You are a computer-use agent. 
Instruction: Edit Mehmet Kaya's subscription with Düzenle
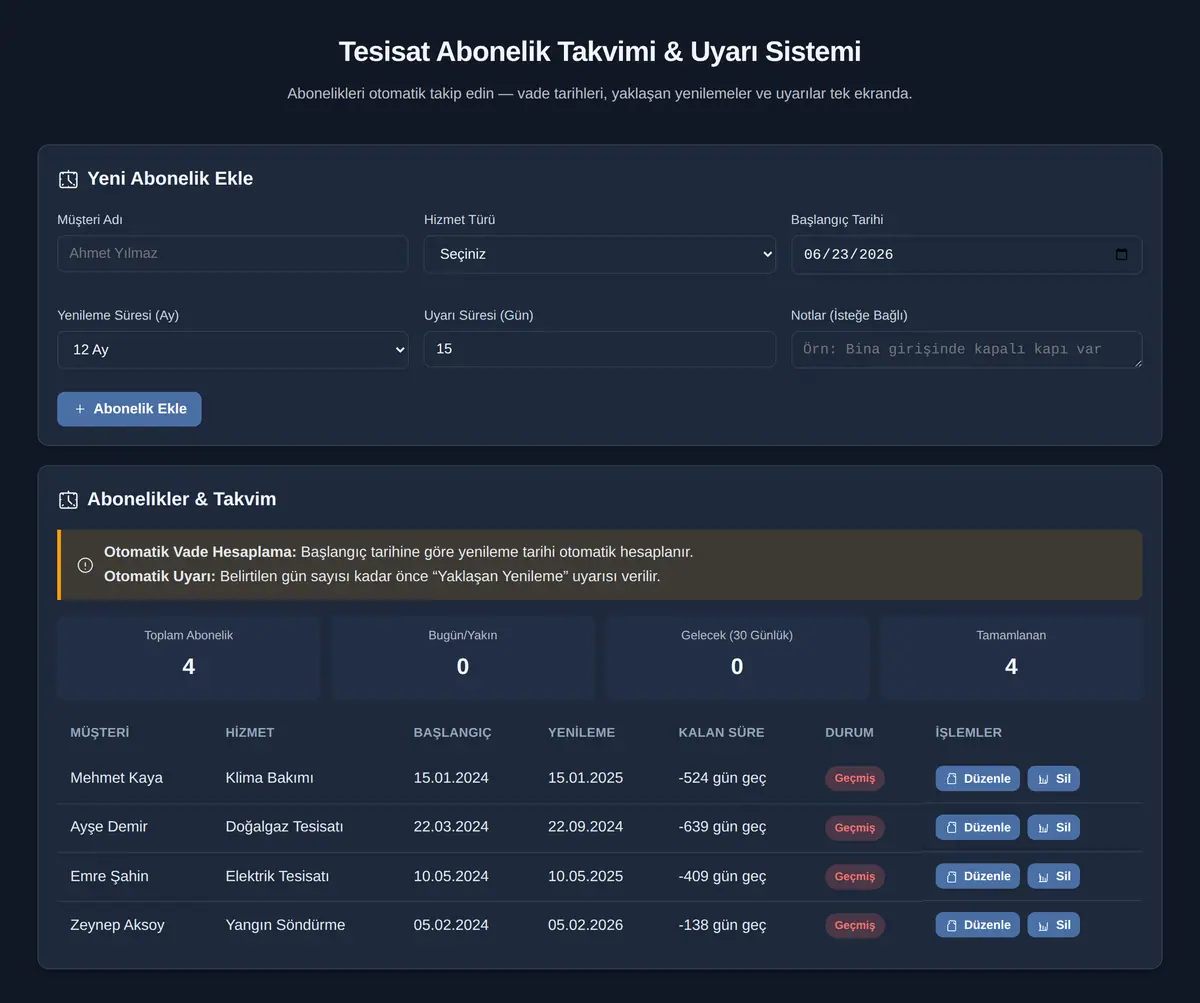(x=977, y=778)
